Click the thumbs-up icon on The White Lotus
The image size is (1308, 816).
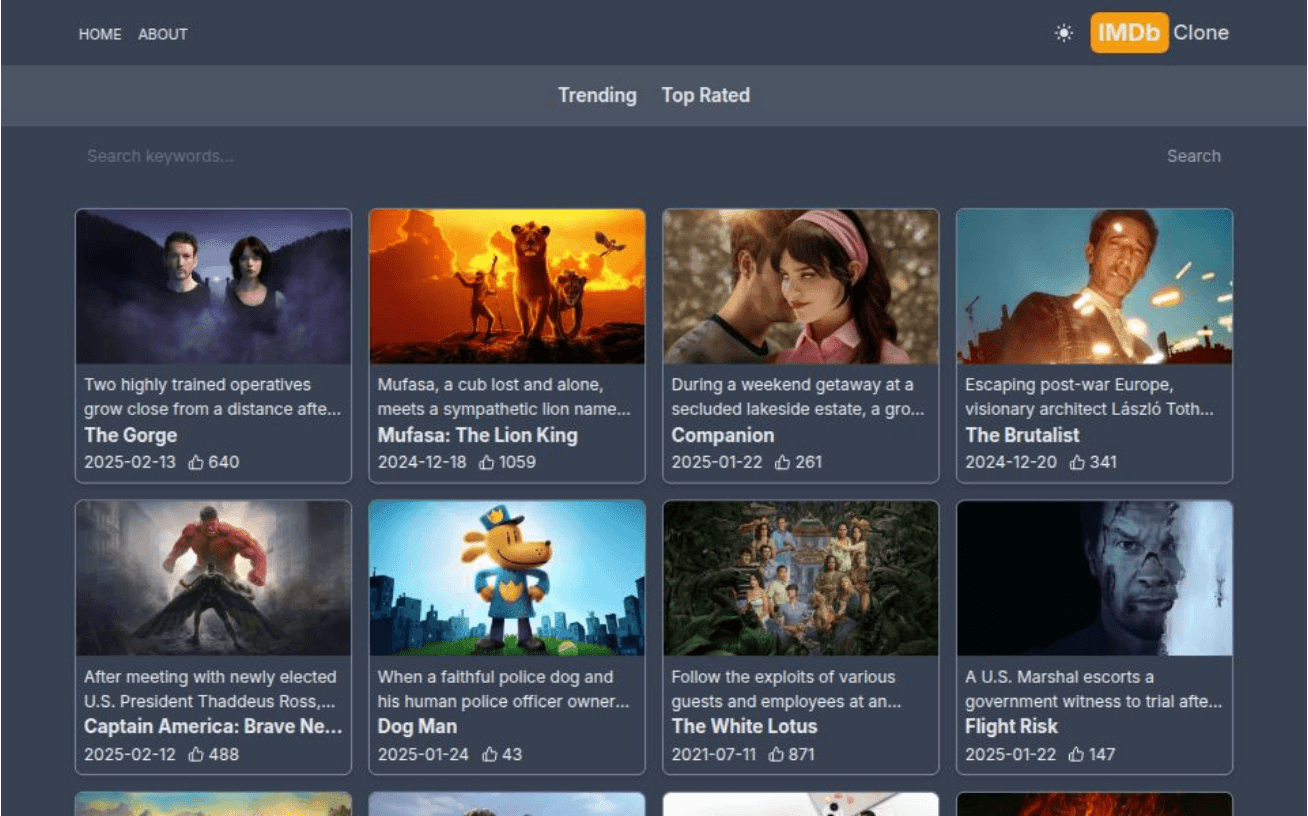point(776,754)
